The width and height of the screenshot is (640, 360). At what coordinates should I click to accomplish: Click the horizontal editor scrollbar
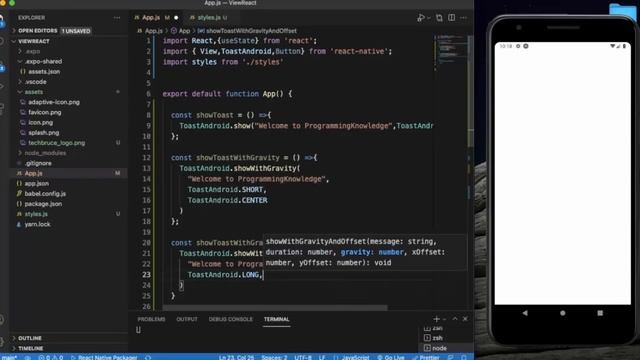(275, 308)
